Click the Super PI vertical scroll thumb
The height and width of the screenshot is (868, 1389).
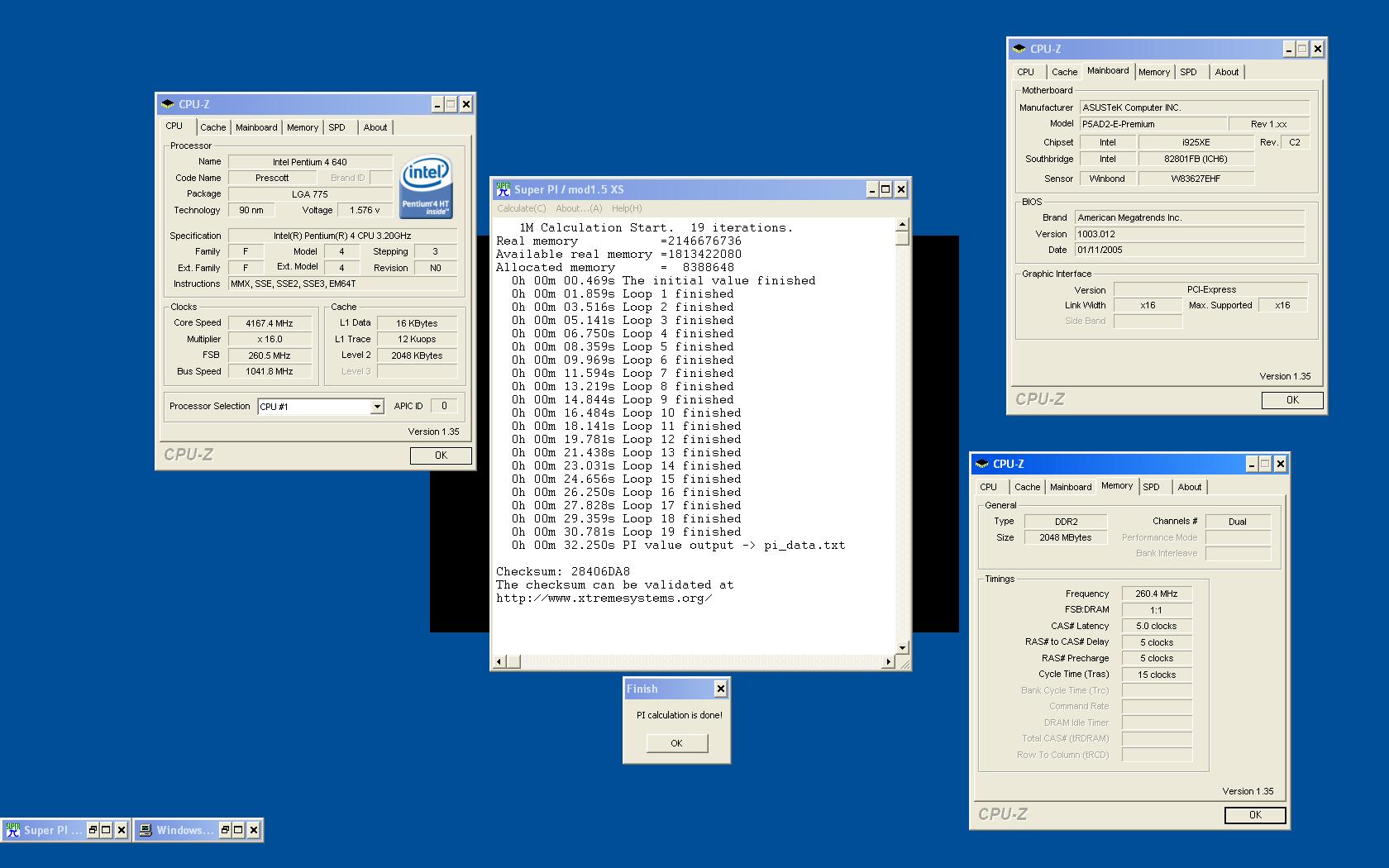[x=902, y=238]
